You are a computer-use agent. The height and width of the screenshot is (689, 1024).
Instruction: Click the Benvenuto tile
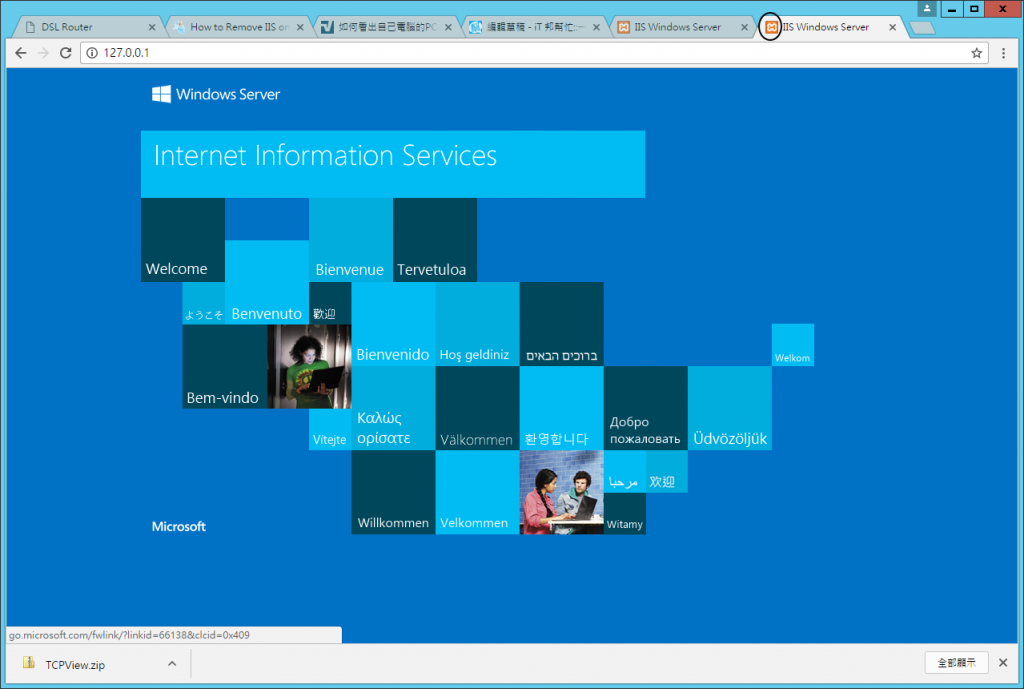tap(267, 282)
